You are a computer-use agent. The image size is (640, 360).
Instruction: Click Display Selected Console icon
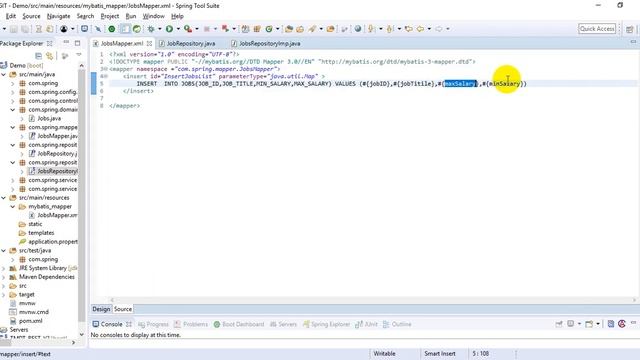(571, 324)
